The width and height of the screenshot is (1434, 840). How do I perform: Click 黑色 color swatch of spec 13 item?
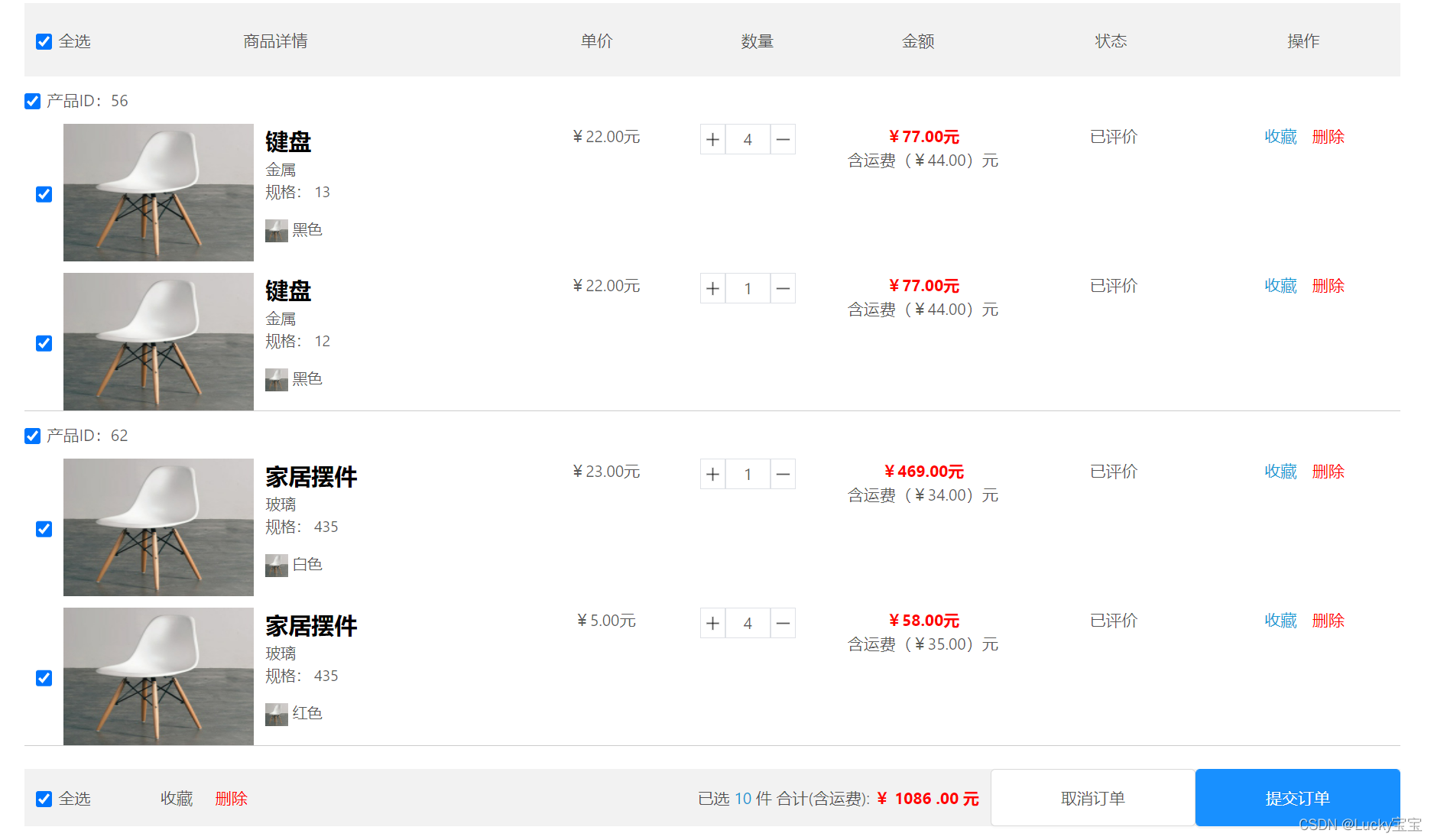(x=277, y=231)
